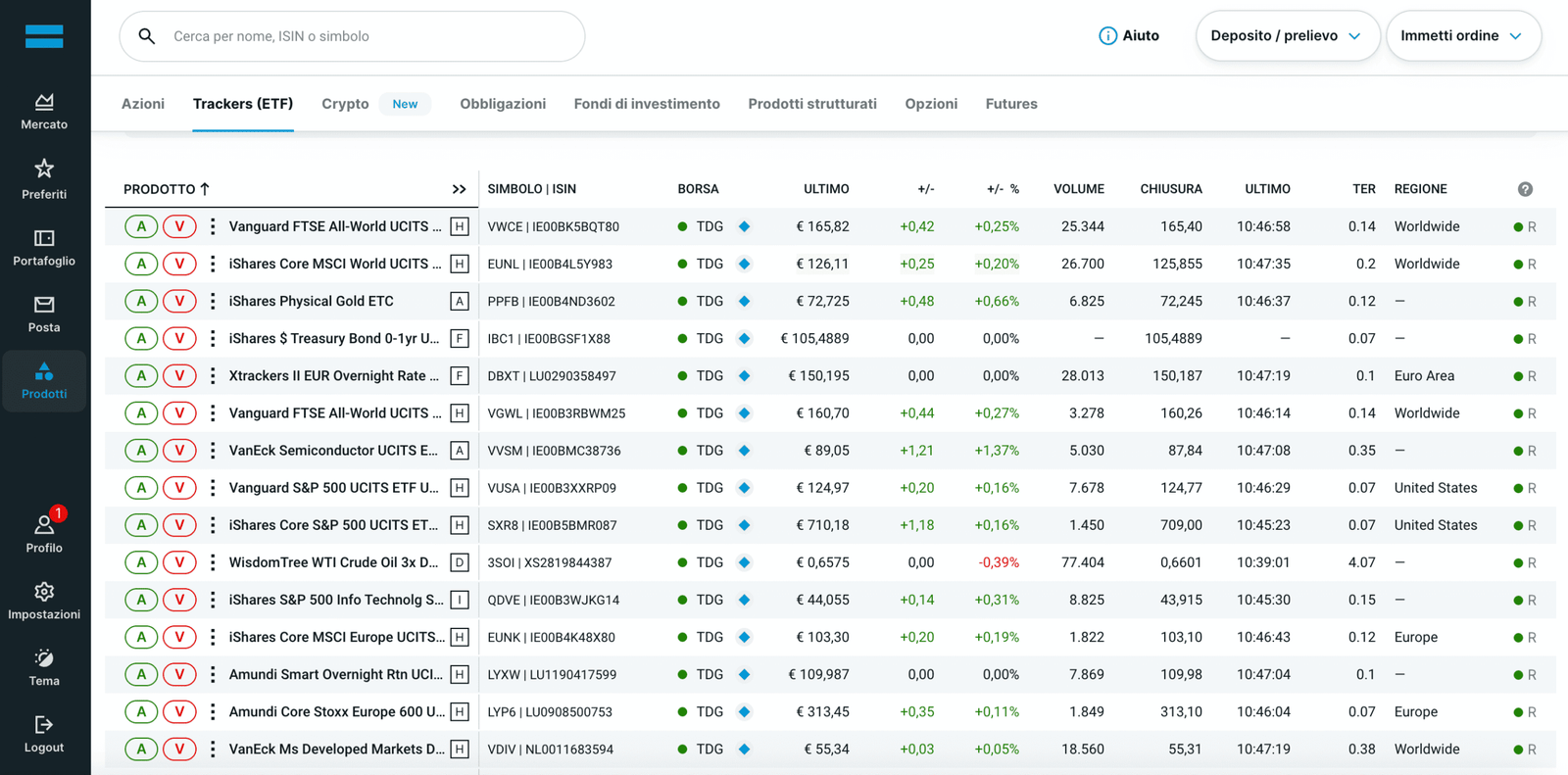Image resolution: width=1568 pixels, height=775 pixels.
Task: Open Posta mailbox in sidebar
Action: click(44, 314)
